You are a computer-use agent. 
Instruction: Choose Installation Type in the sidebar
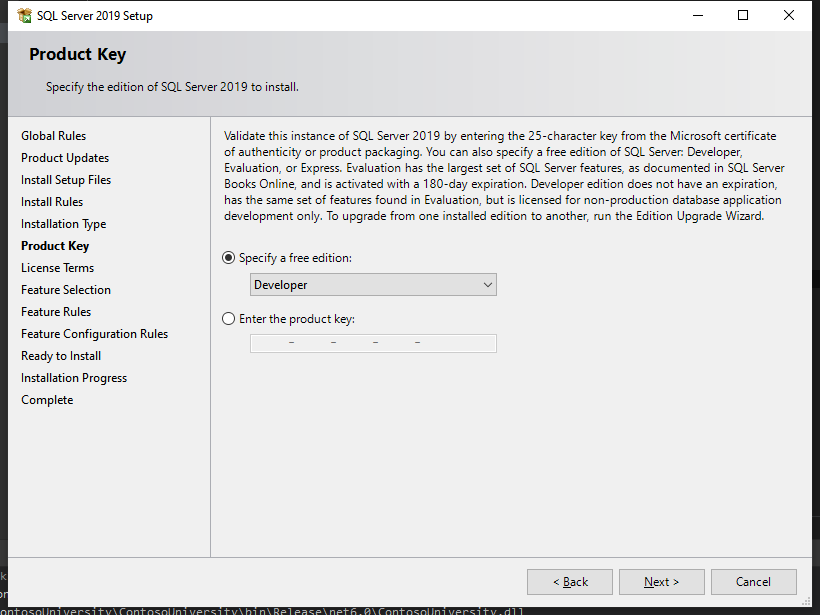[63, 224]
